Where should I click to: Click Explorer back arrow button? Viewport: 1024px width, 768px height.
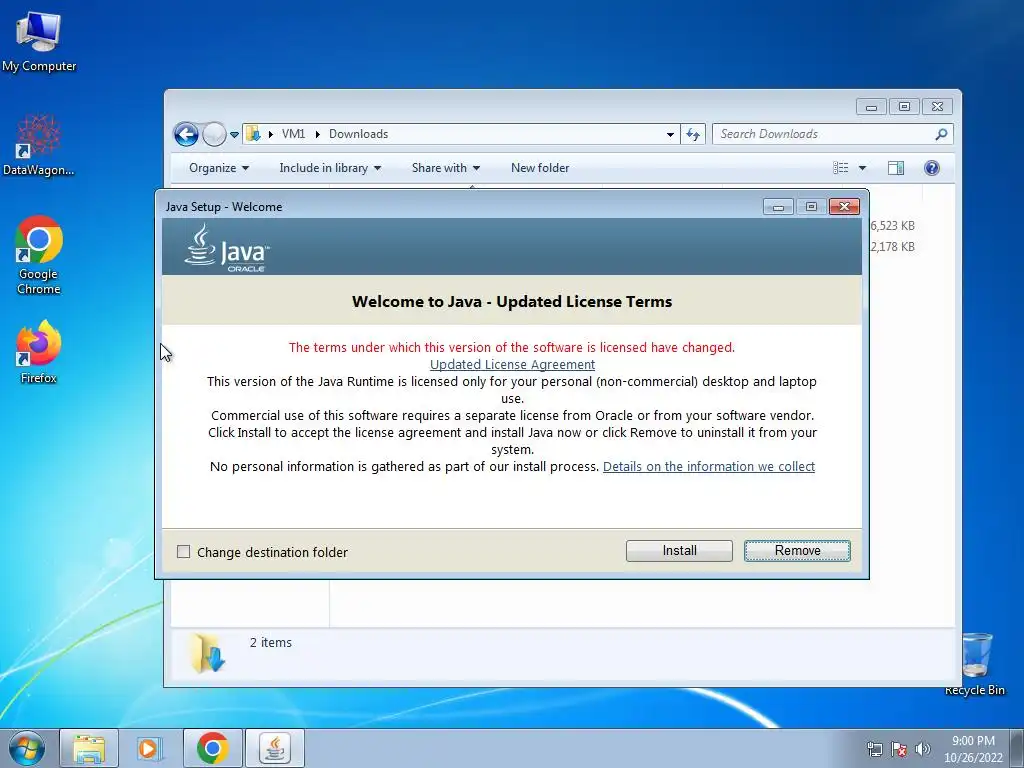coord(186,135)
